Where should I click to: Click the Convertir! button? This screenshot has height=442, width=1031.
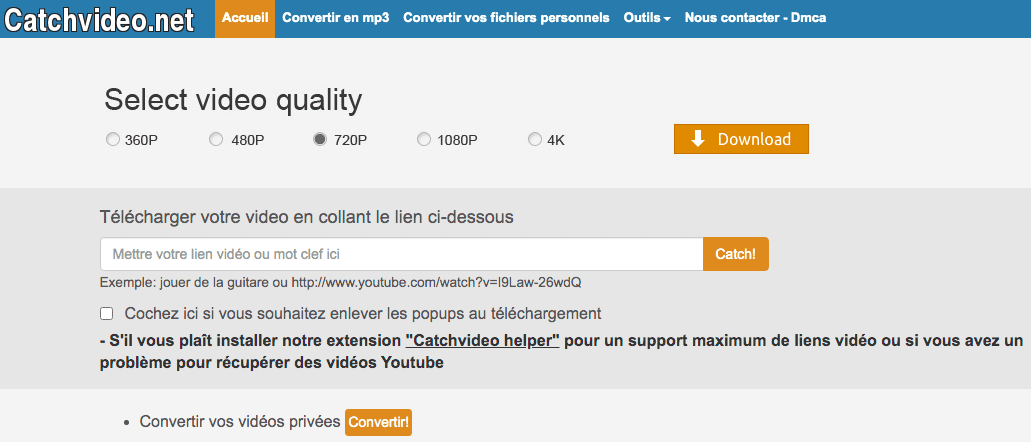tap(378, 422)
